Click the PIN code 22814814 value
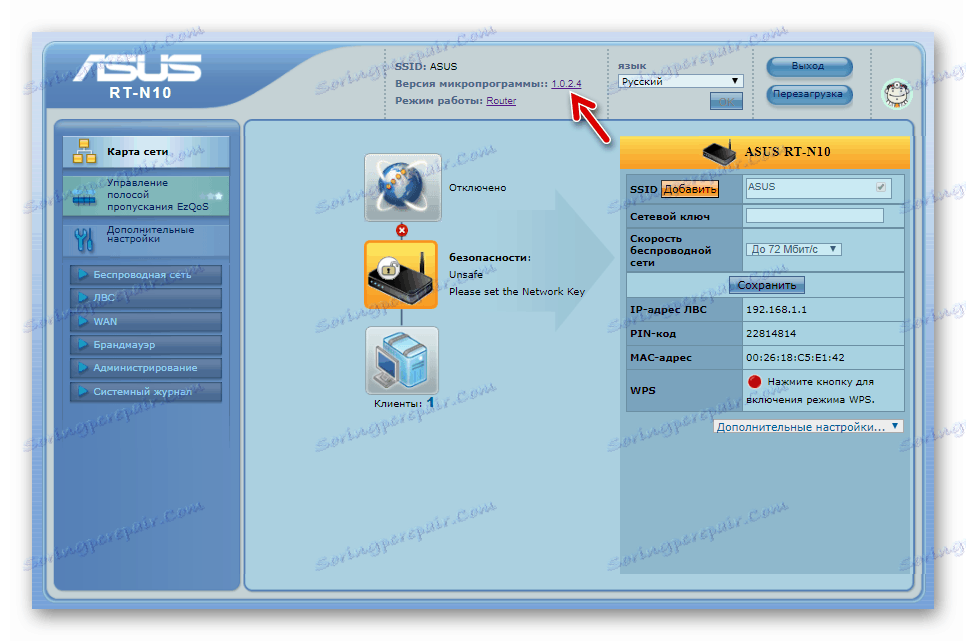 (771, 333)
